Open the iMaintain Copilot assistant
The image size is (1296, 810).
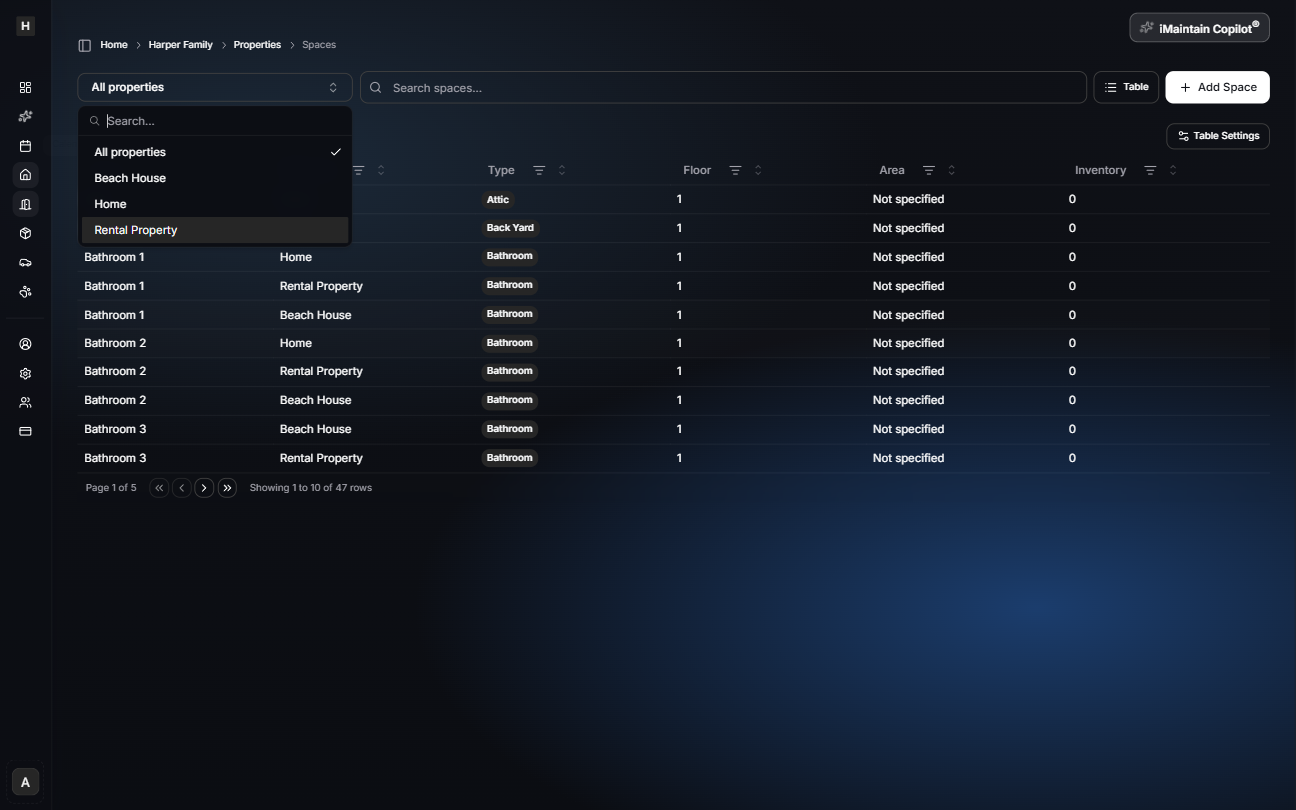(1198, 27)
